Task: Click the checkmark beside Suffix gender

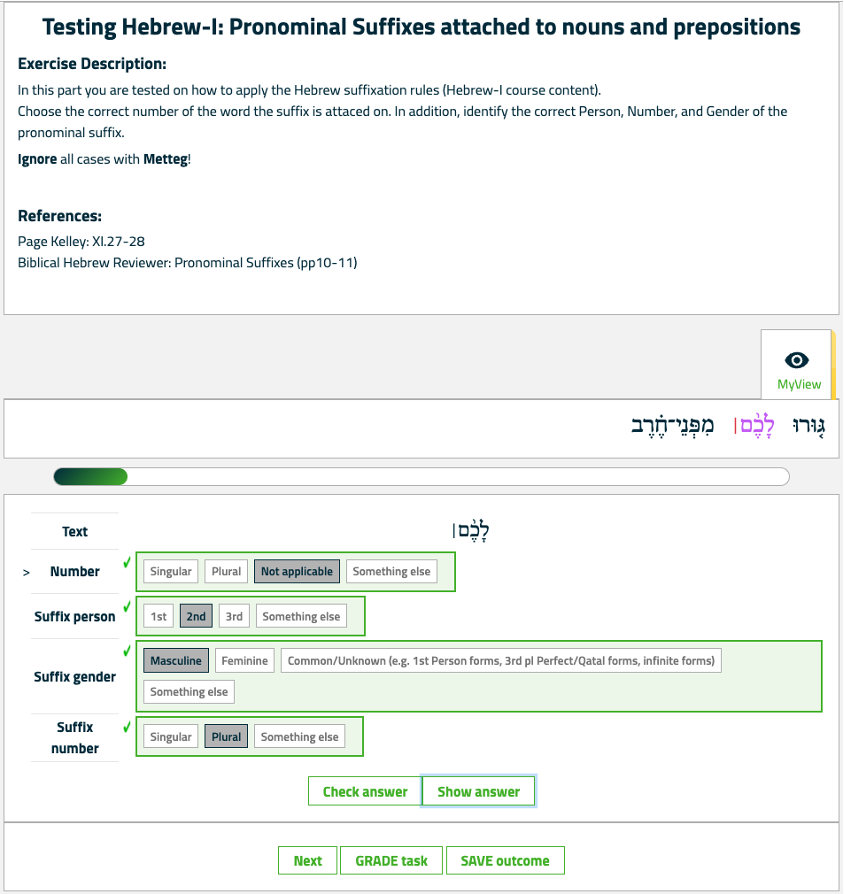Action: coord(127,651)
